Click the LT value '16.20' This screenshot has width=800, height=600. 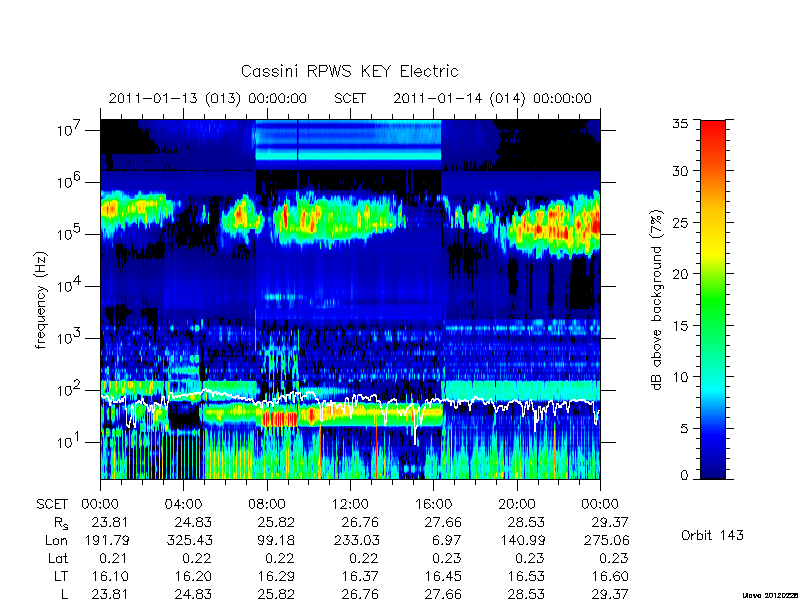click(x=193, y=576)
